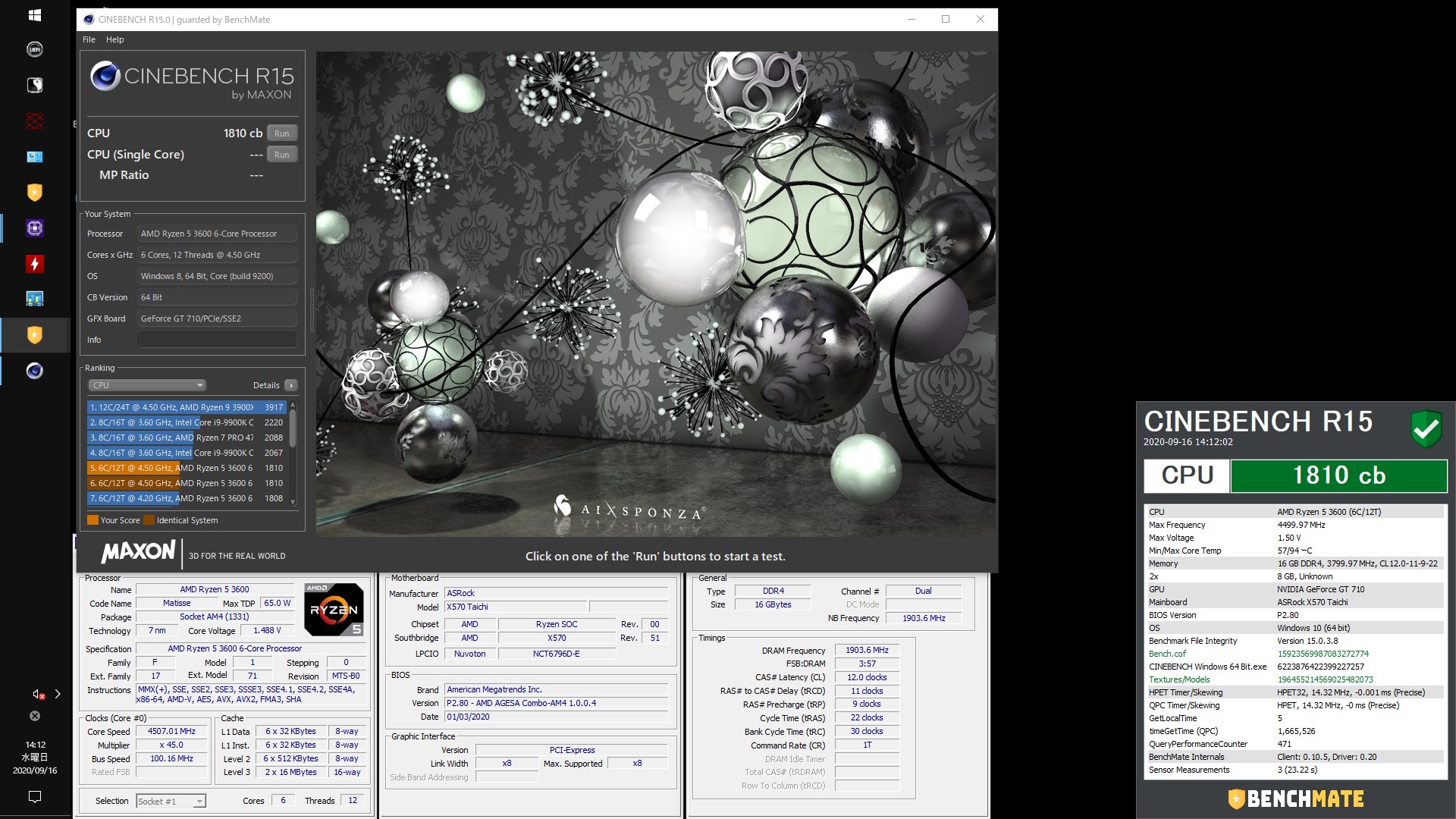1456x819 pixels.
Task: Click the Textures/Models link in BenchMate panel
Action: click(x=1179, y=679)
